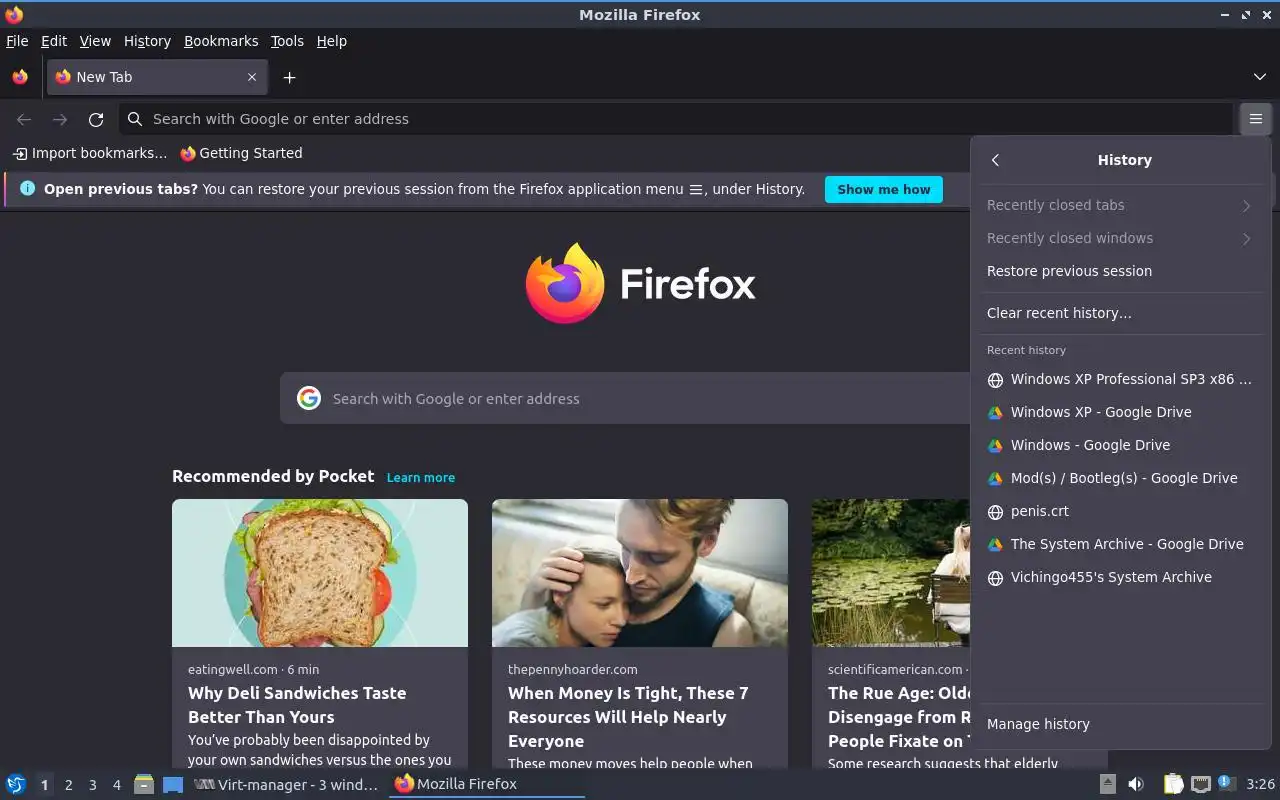Image resolution: width=1280 pixels, height=800 pixels.
Task: Open Windows XP Professional SP3 x86 history entry
Action: 1121,379
